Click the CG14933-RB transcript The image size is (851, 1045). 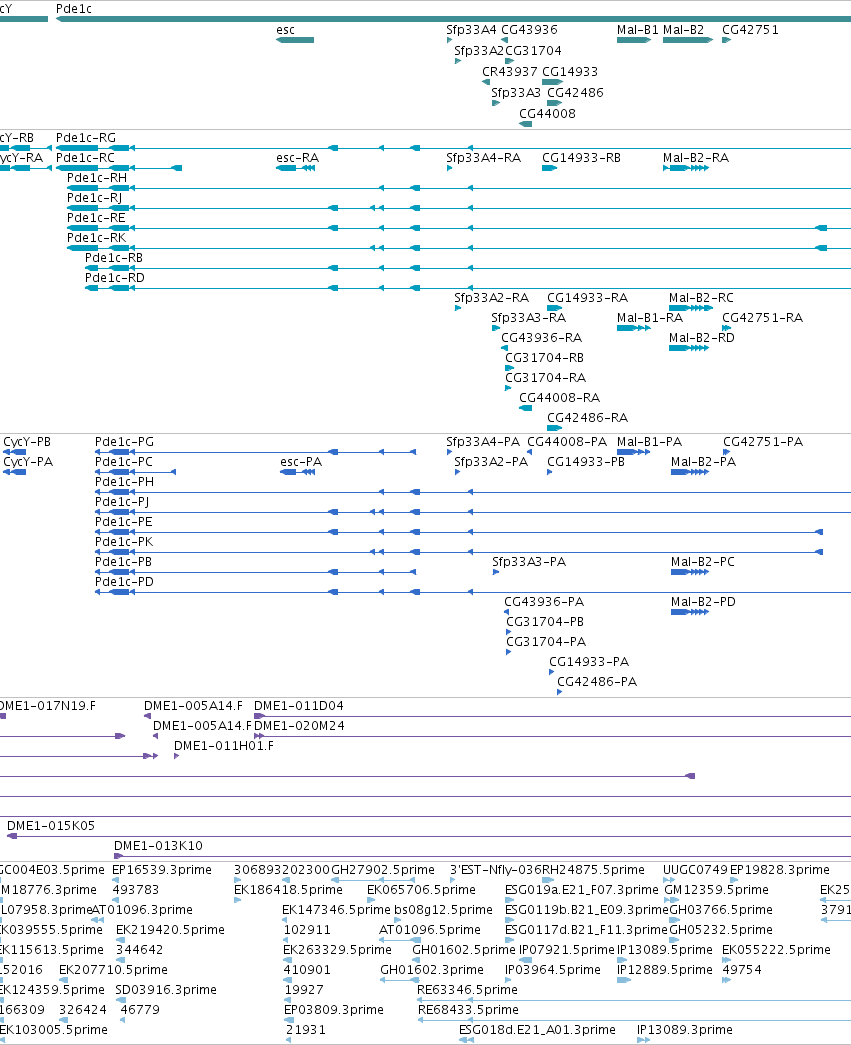point(581,158)
